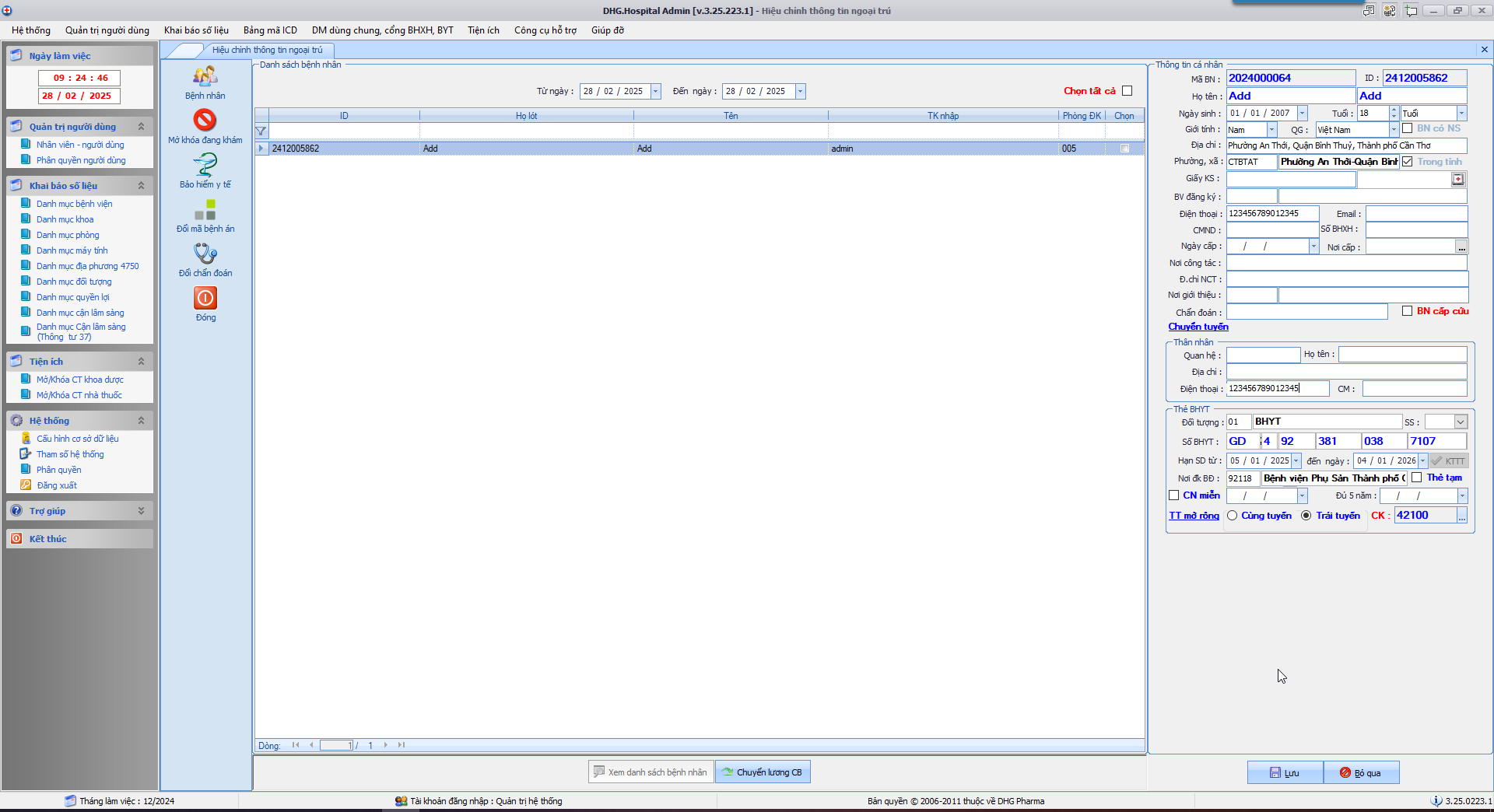The width and height of the screenshot is (1494, 812).
Task: Open the SS dropdown in Thẻ BHYT
Action: pyautogui.click(x=1461, y=422)
